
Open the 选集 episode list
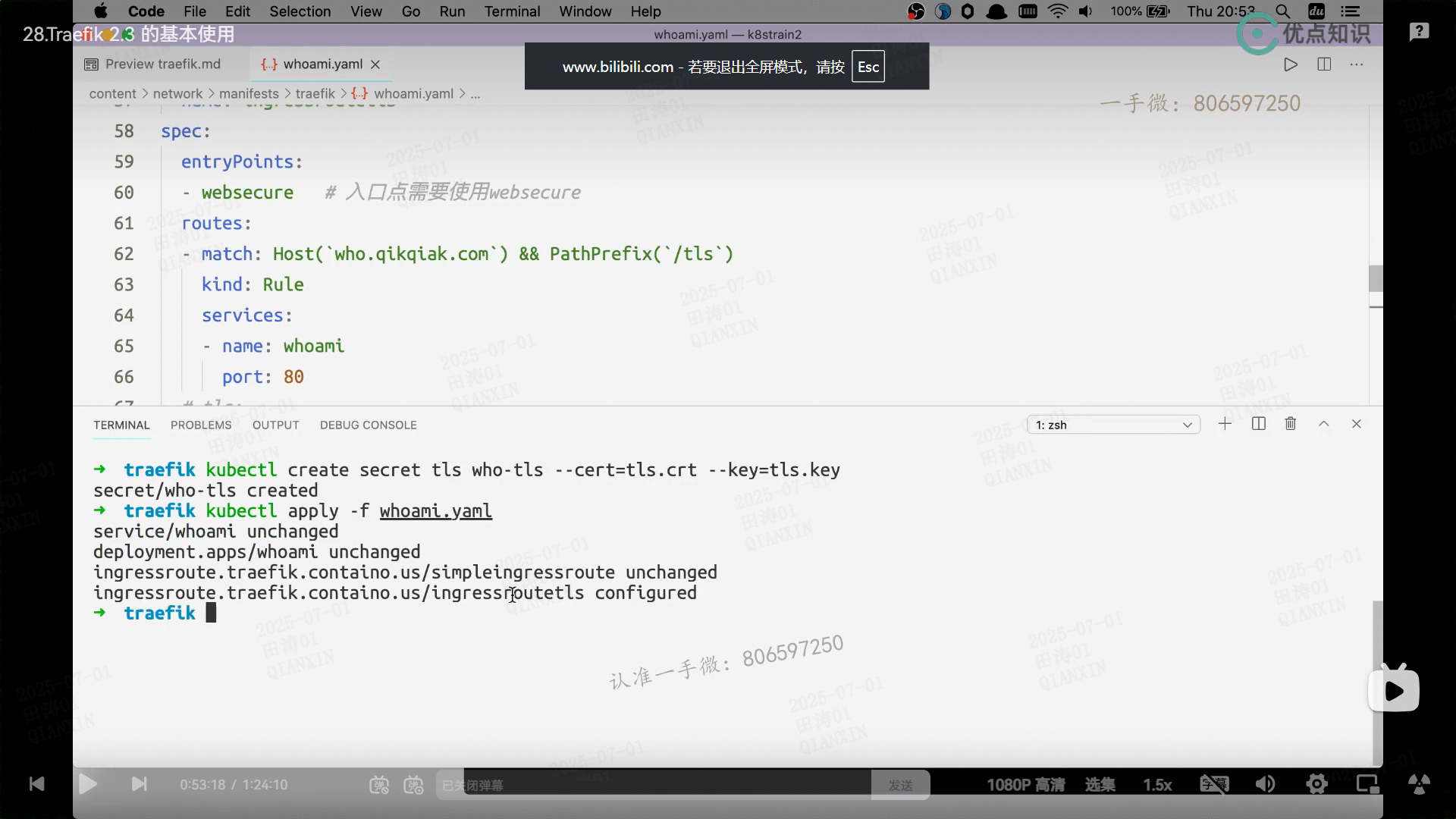[1100, 785]
